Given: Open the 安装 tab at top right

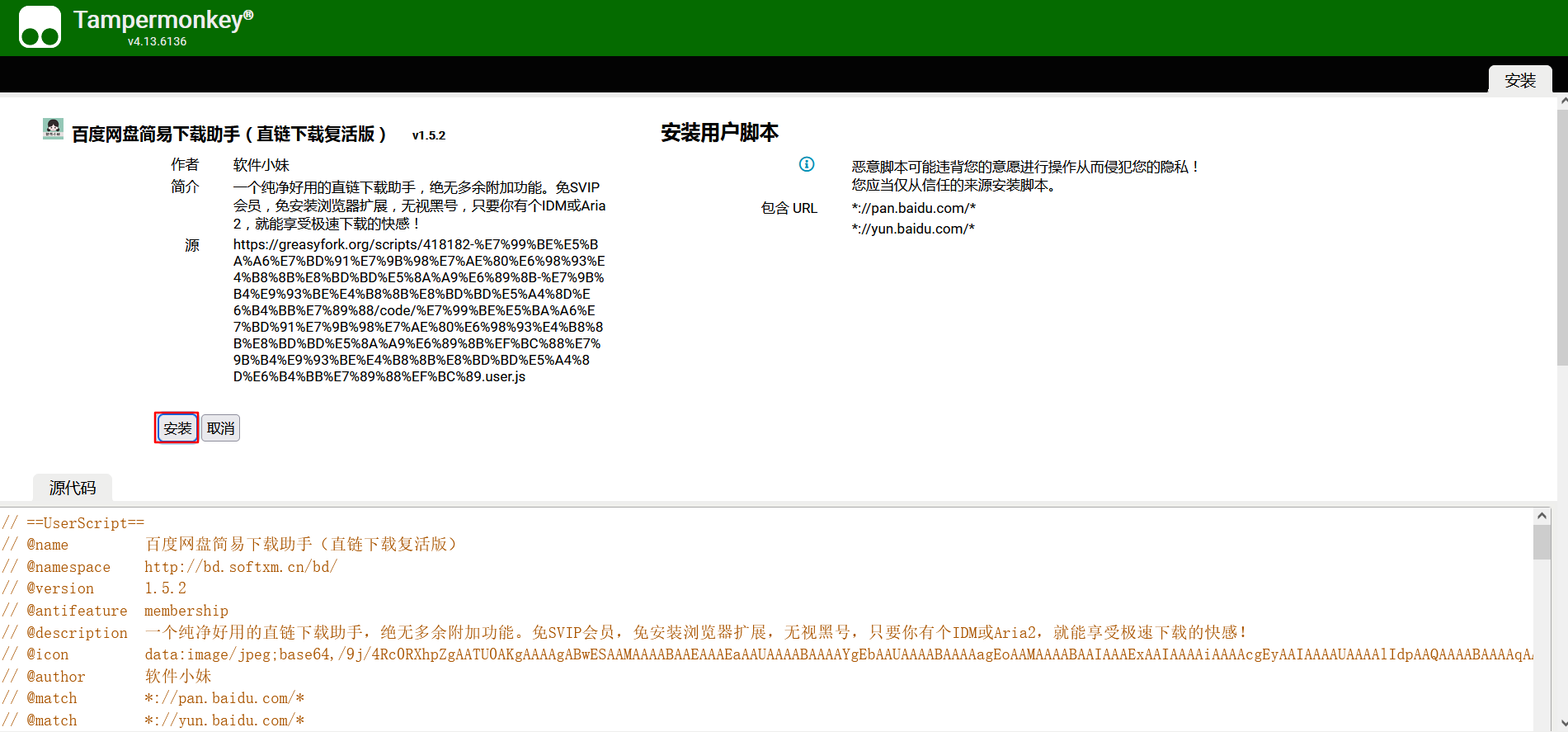Looking at the screenshot, I should click(1519, 80).
